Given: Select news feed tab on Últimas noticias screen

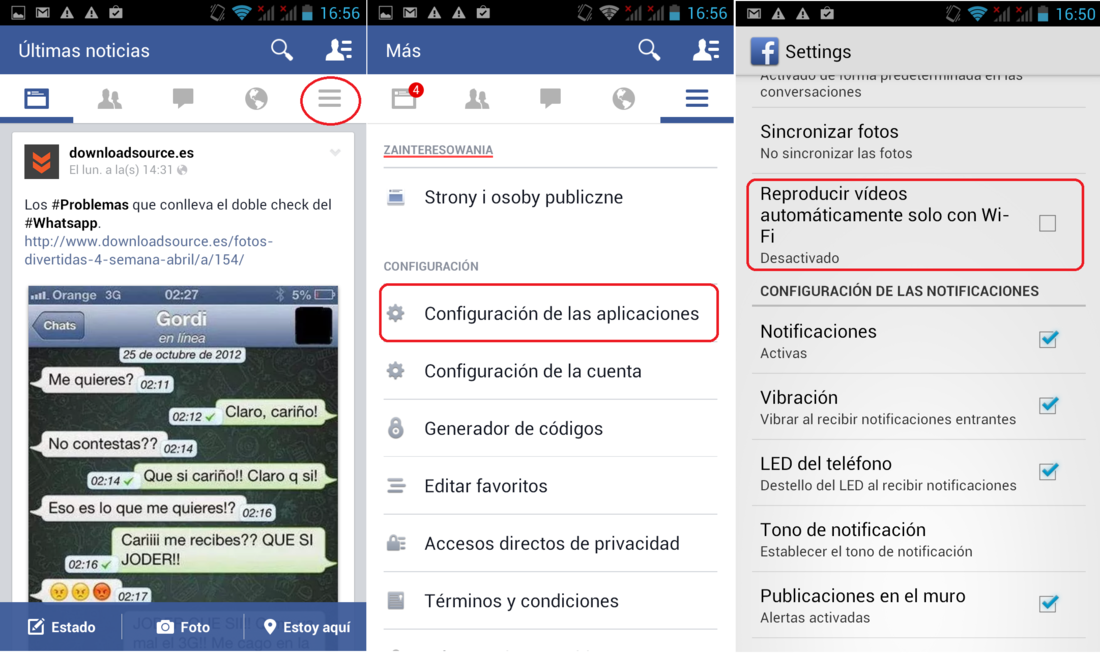Looking at the screenshot, I should click(36, 98).
